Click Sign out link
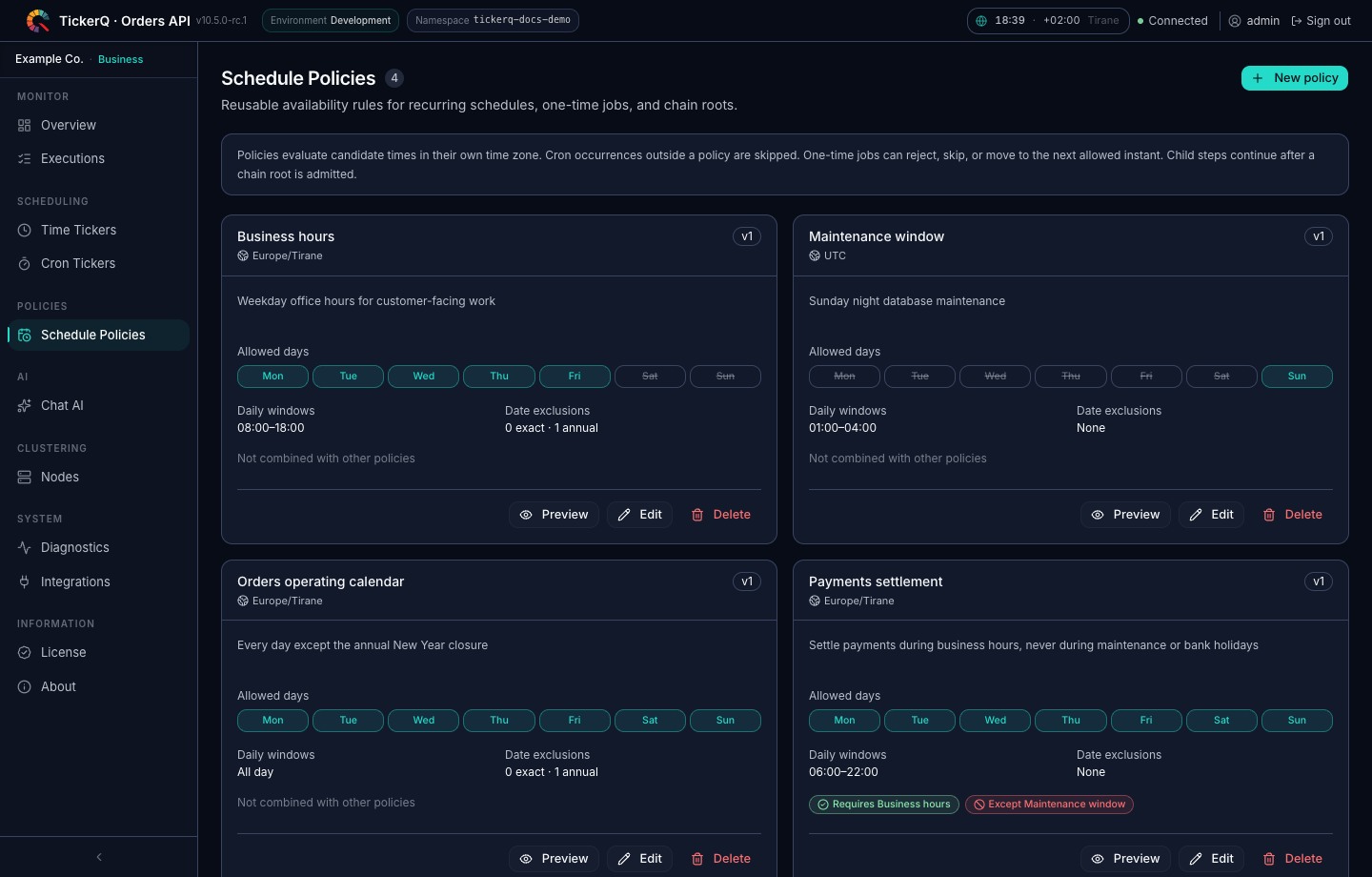This screenshot has width=1372, height=877. pos(1321,21)
